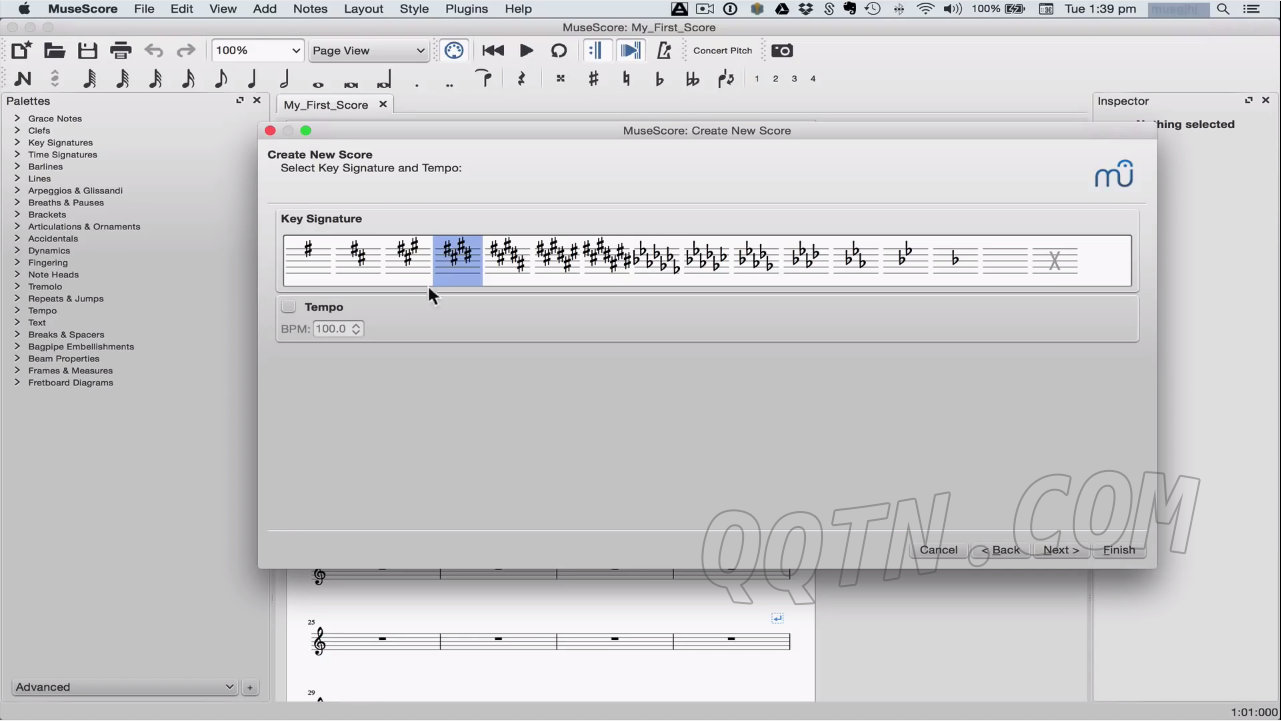The height and width of the screenshot is (721, 1281).
Task: Toggle the metronome icon
Action: click(664, 51)
